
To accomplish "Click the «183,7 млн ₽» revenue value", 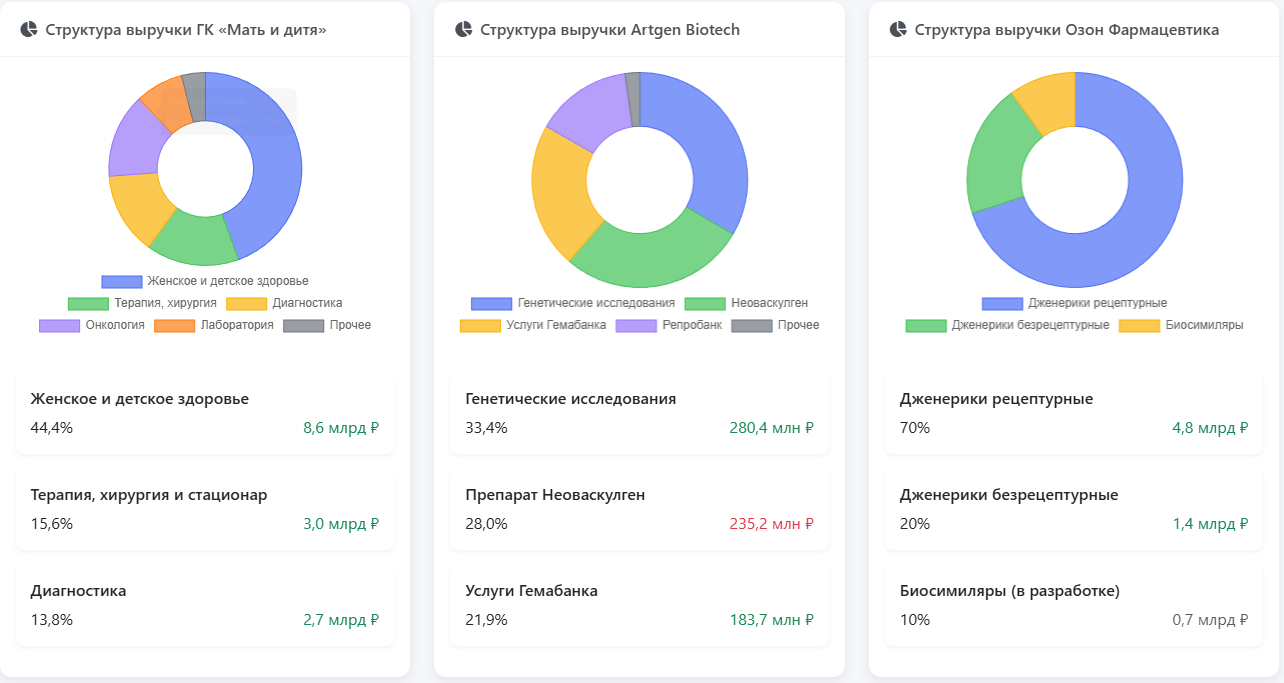I will tap(772, 619).
